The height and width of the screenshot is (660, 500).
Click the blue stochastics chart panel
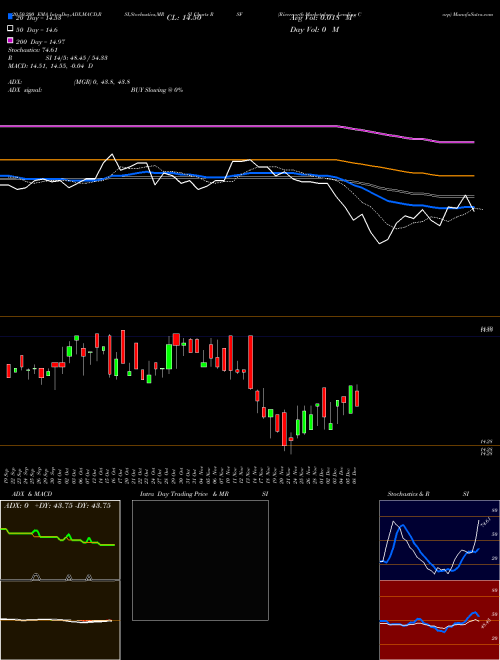[x=439, y=540]
